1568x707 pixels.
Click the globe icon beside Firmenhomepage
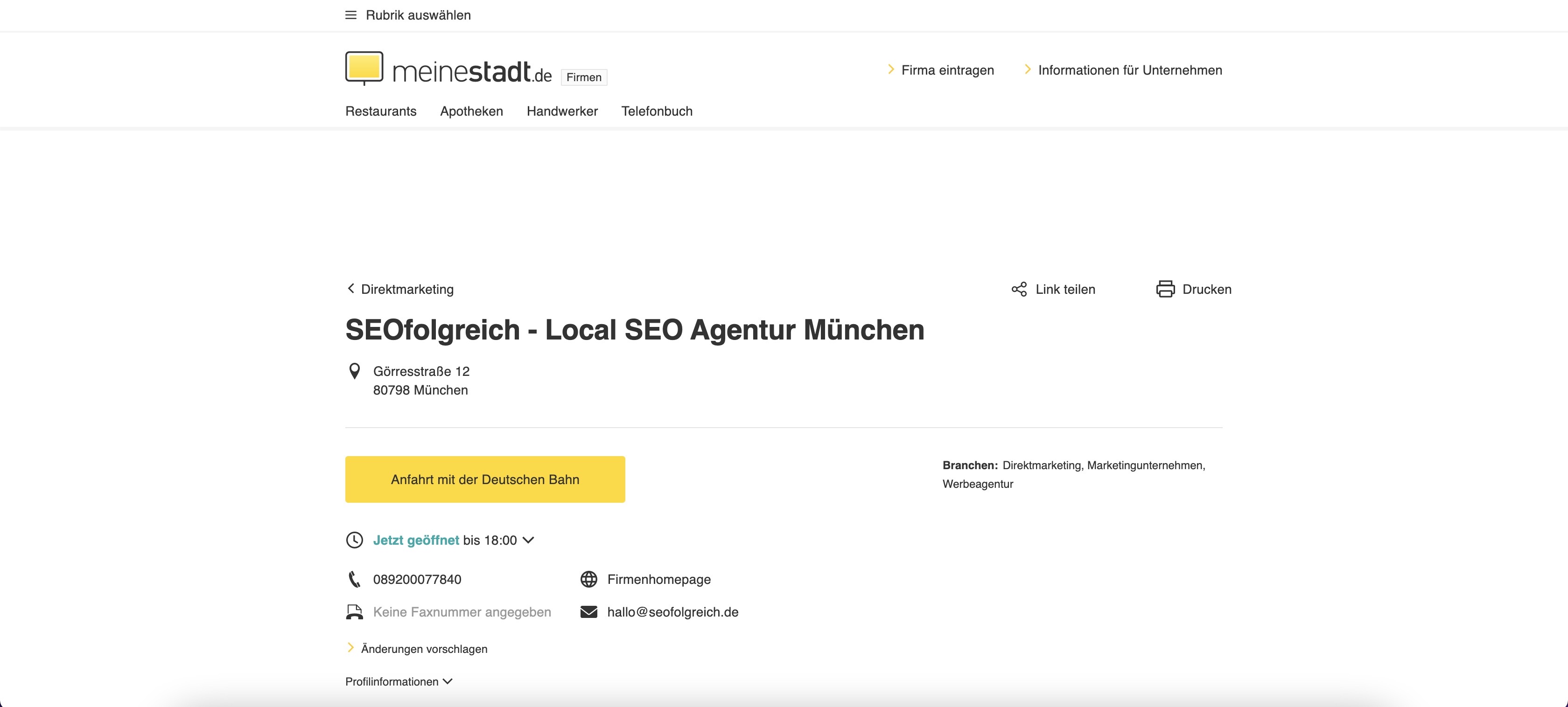pos(588,579)
